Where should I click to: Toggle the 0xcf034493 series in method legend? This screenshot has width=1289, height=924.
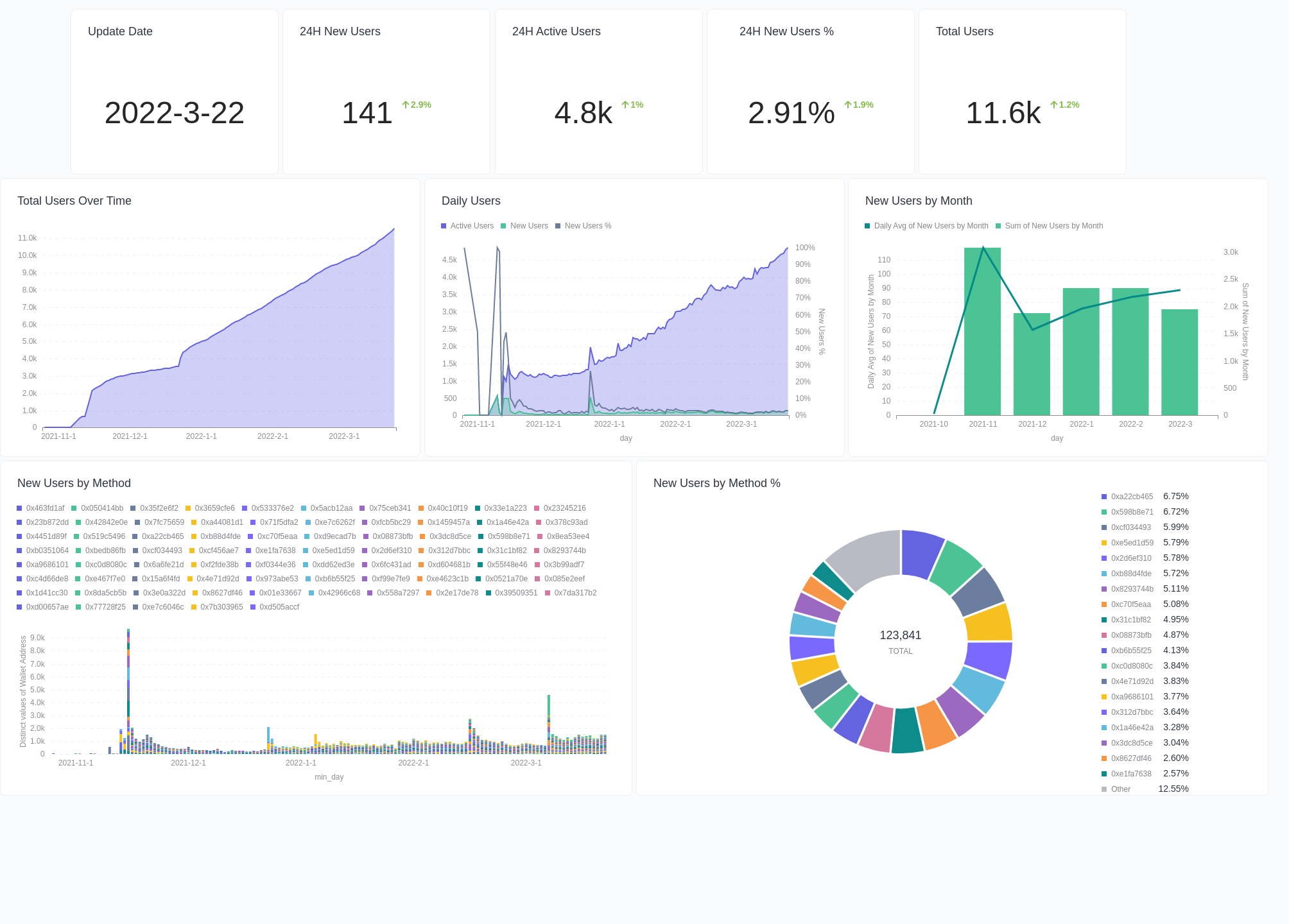point(136,550)
